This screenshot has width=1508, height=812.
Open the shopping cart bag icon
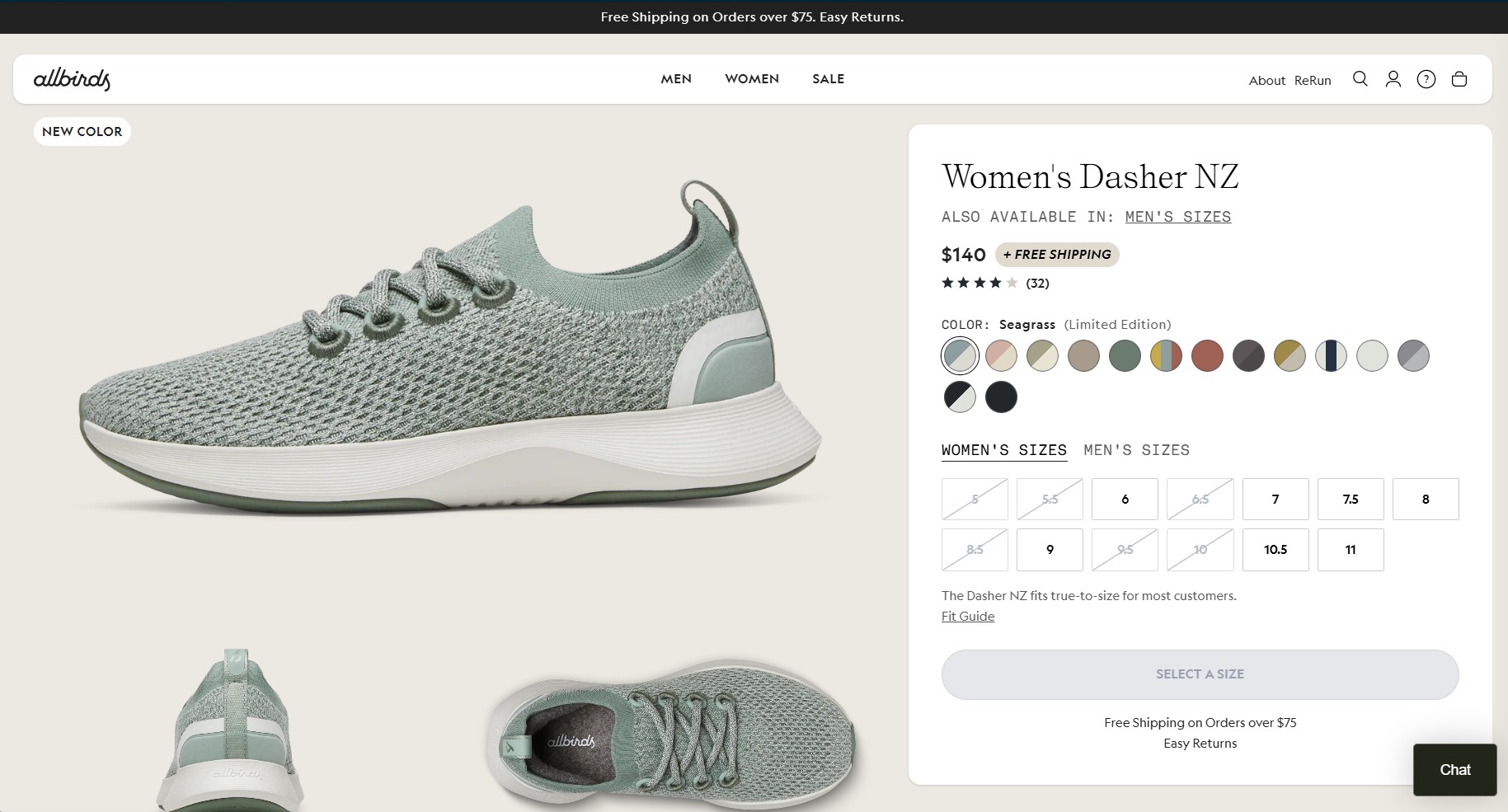[1459, 79]
